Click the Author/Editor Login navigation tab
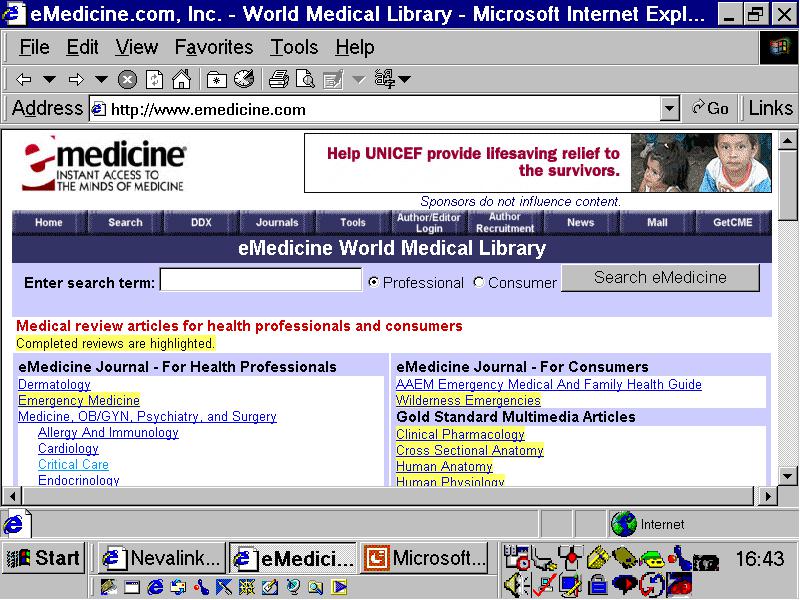Viewport: 800px width, 600px height. click(429, 222)
